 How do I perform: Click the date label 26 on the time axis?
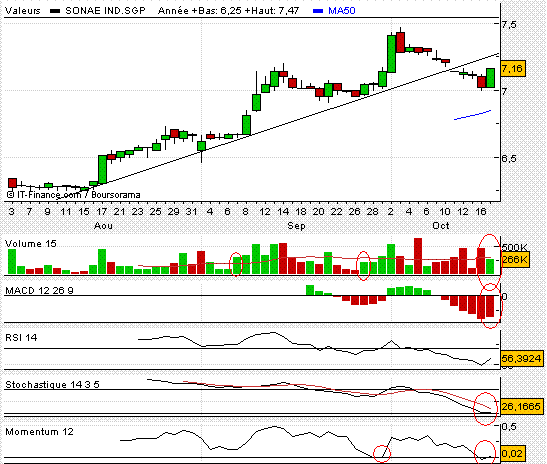click(354, 211)
